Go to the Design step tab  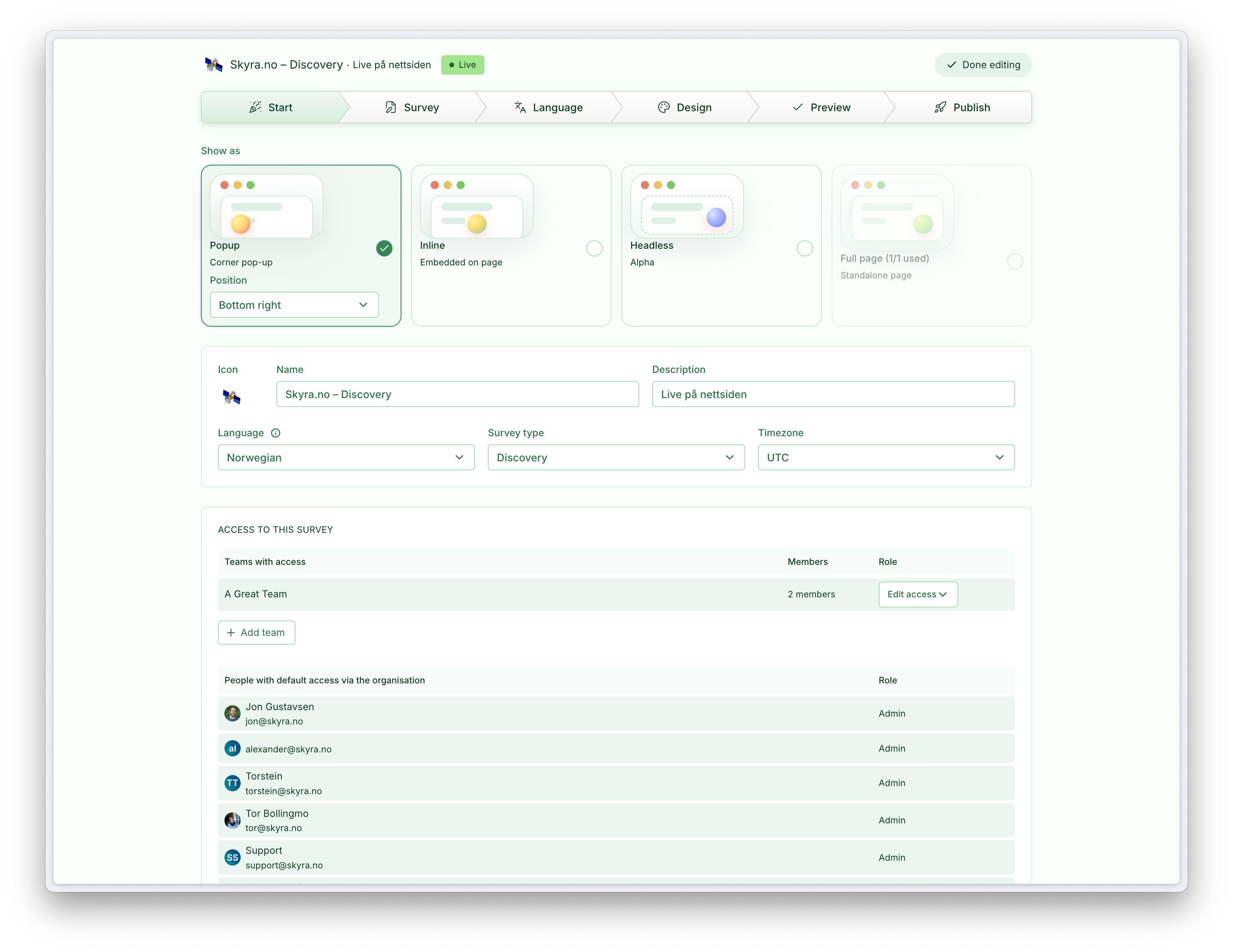(685, 107)
